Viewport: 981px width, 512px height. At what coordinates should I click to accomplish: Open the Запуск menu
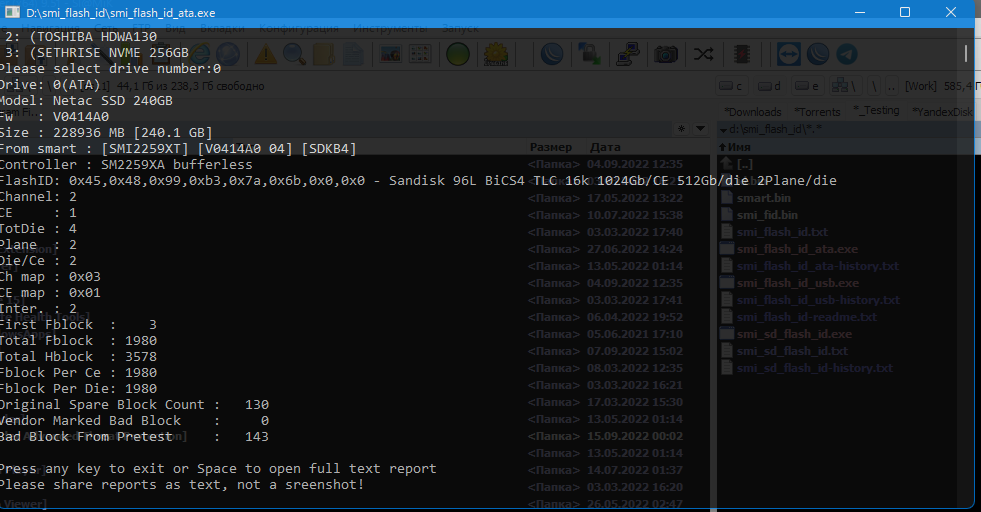[x=460, y=29]
